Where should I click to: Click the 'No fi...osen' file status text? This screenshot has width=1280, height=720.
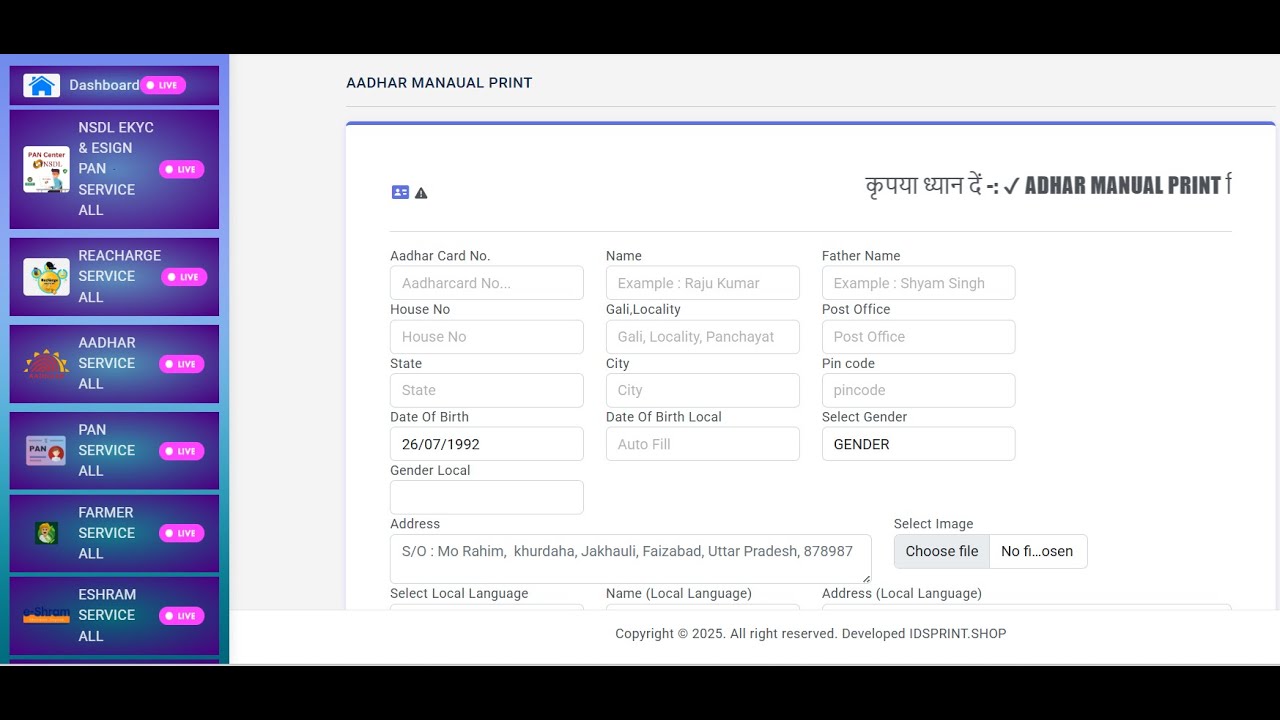pos(1037,551)
